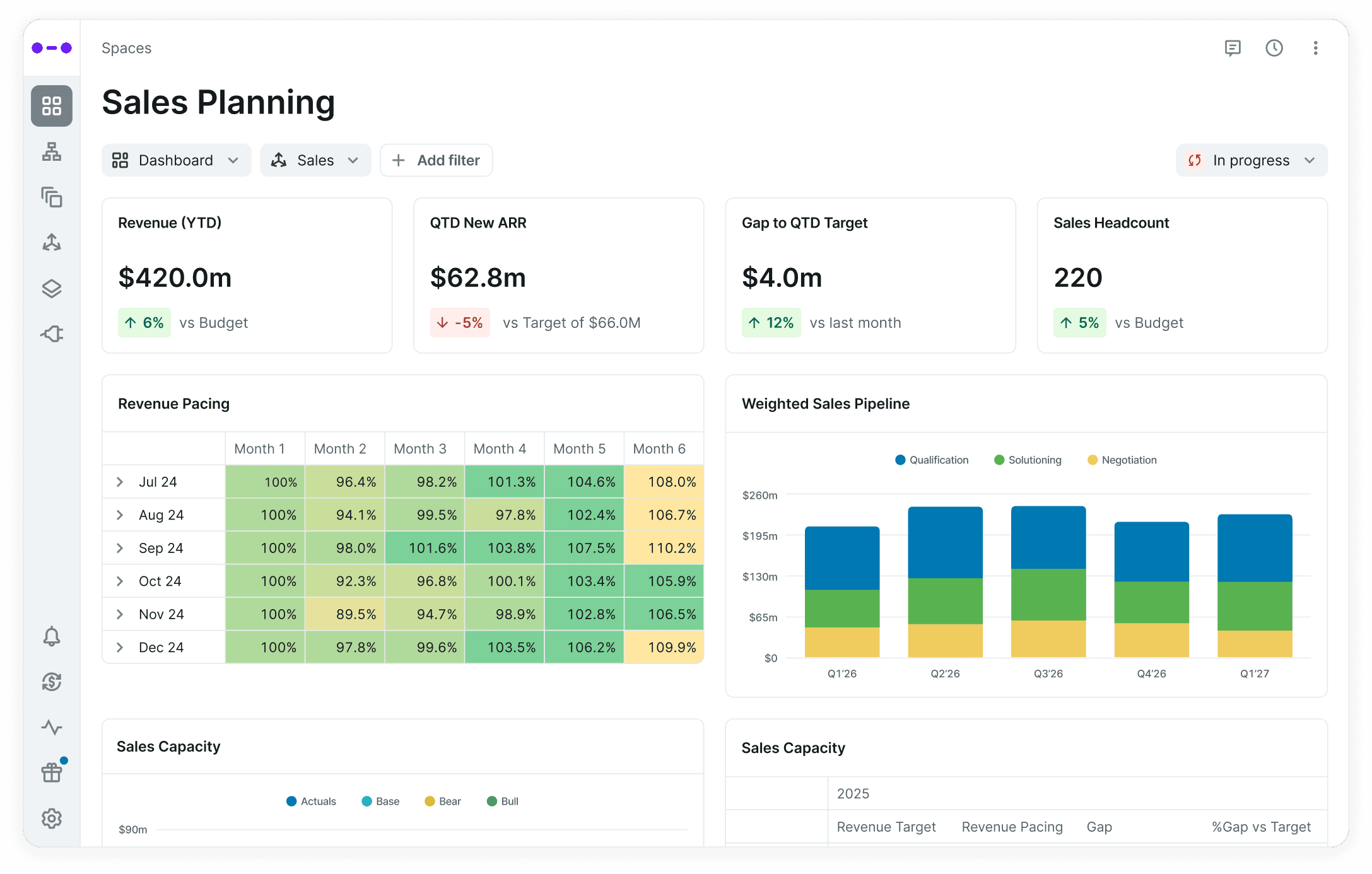Toggle Qualification series in pipeline legend
Viewport: 1372px width, 874px height.
tap(932, 460)
